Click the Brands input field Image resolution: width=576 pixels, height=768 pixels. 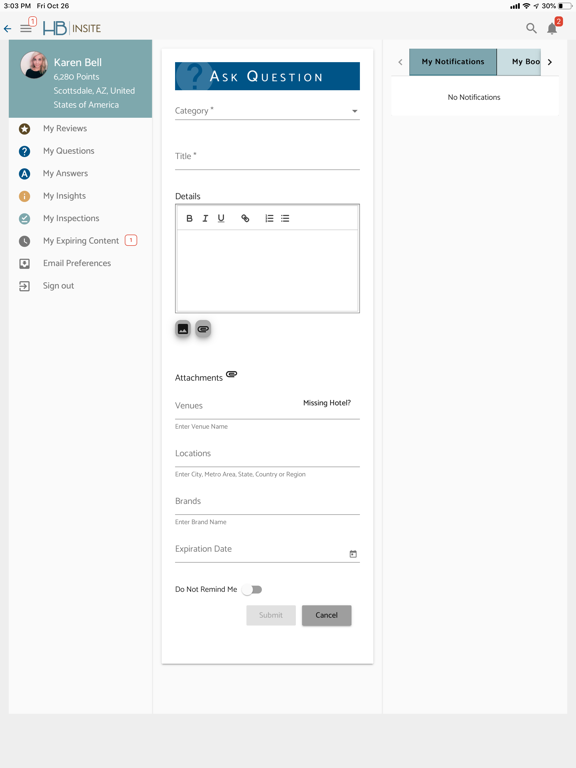pyautogui.click(x=267, y=502)
